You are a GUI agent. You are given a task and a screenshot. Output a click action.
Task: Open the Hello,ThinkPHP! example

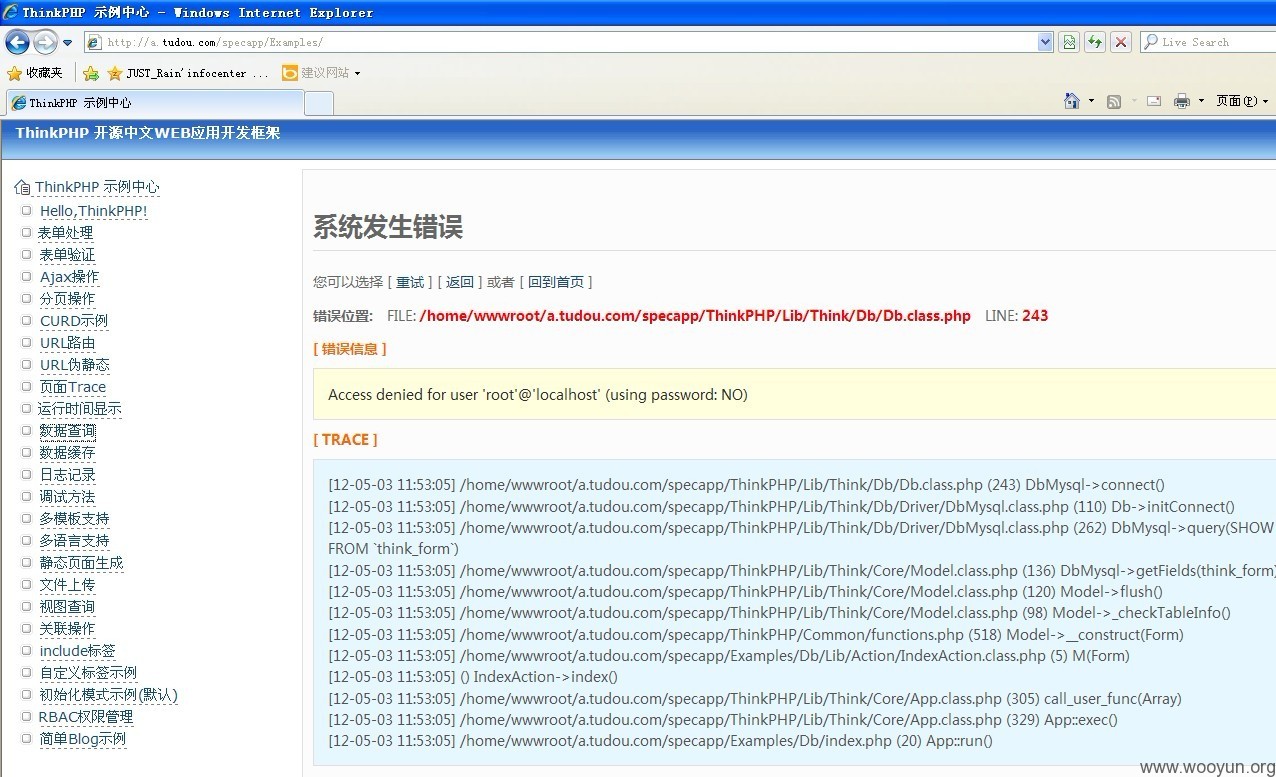tap(93, 211)
